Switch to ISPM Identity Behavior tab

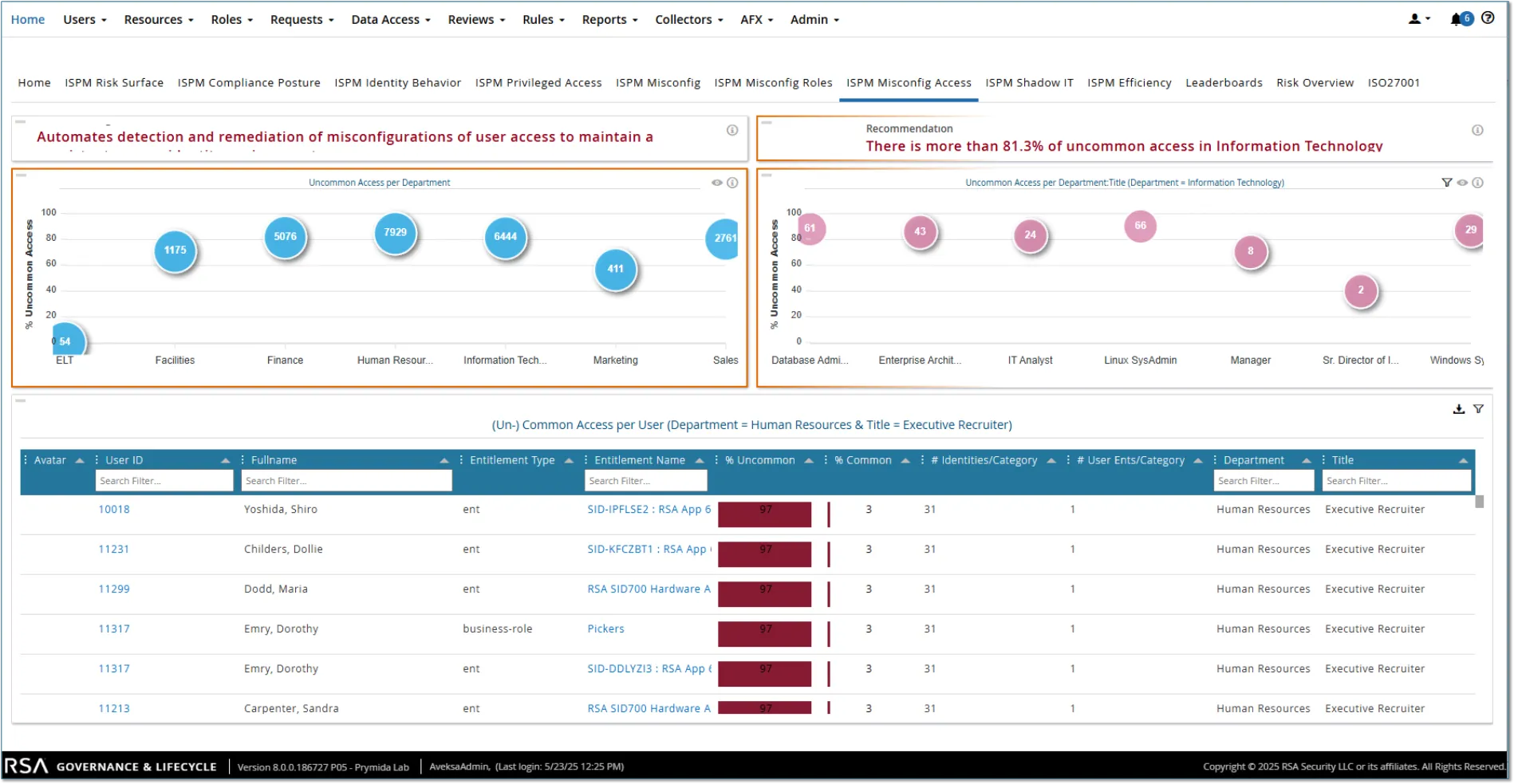click(x=397, y=83)
